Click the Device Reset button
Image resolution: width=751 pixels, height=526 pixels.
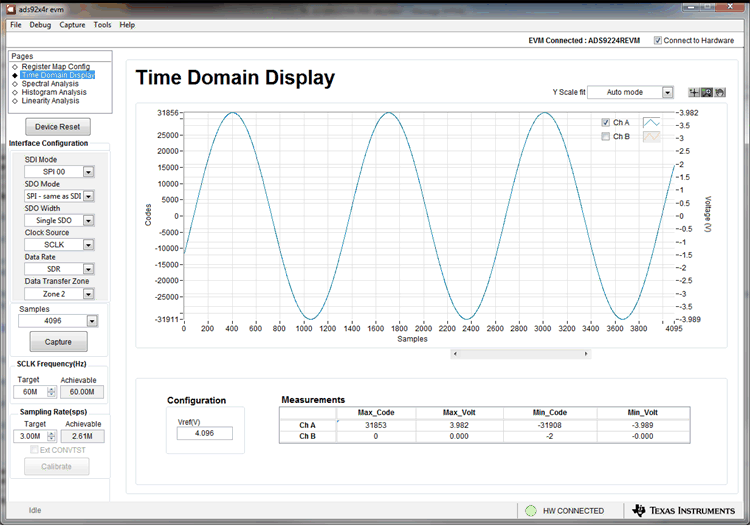pyautogui.click(x=59, y=127)
